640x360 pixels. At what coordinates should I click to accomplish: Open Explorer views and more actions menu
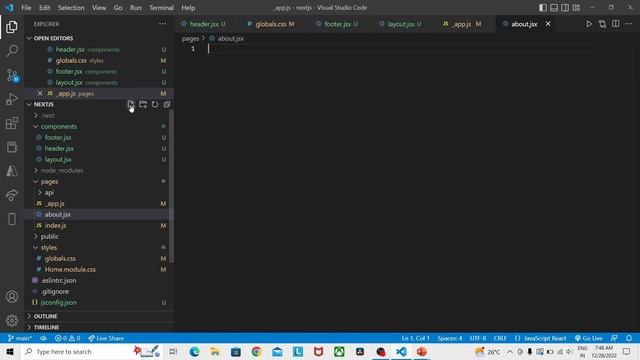coord(162,24)
